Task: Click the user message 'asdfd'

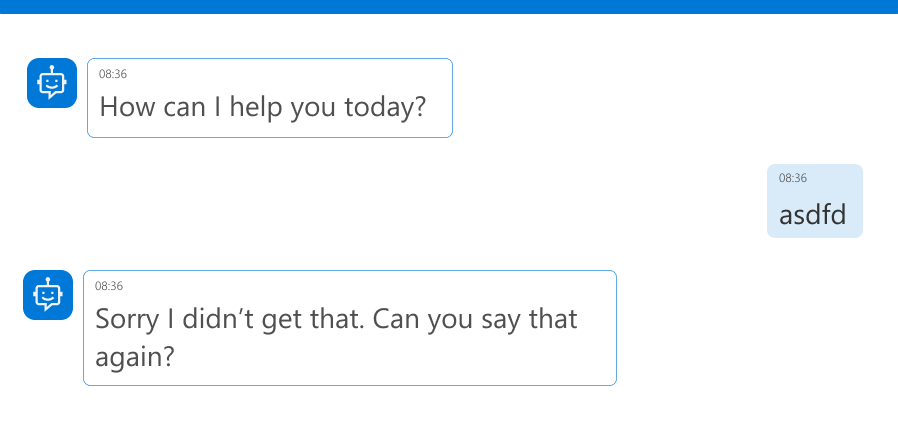Action: tap(813, 214)
